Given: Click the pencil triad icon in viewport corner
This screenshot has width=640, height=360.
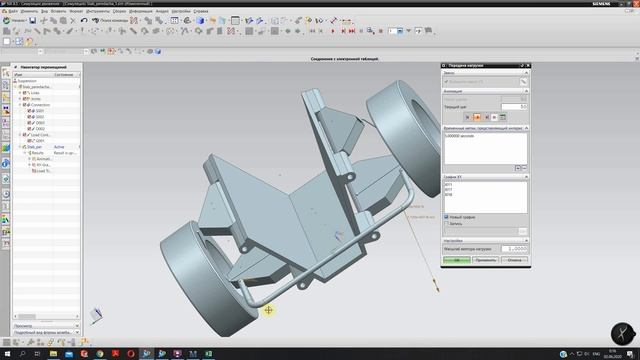Looking at the screenshot, I should (96, 316).
